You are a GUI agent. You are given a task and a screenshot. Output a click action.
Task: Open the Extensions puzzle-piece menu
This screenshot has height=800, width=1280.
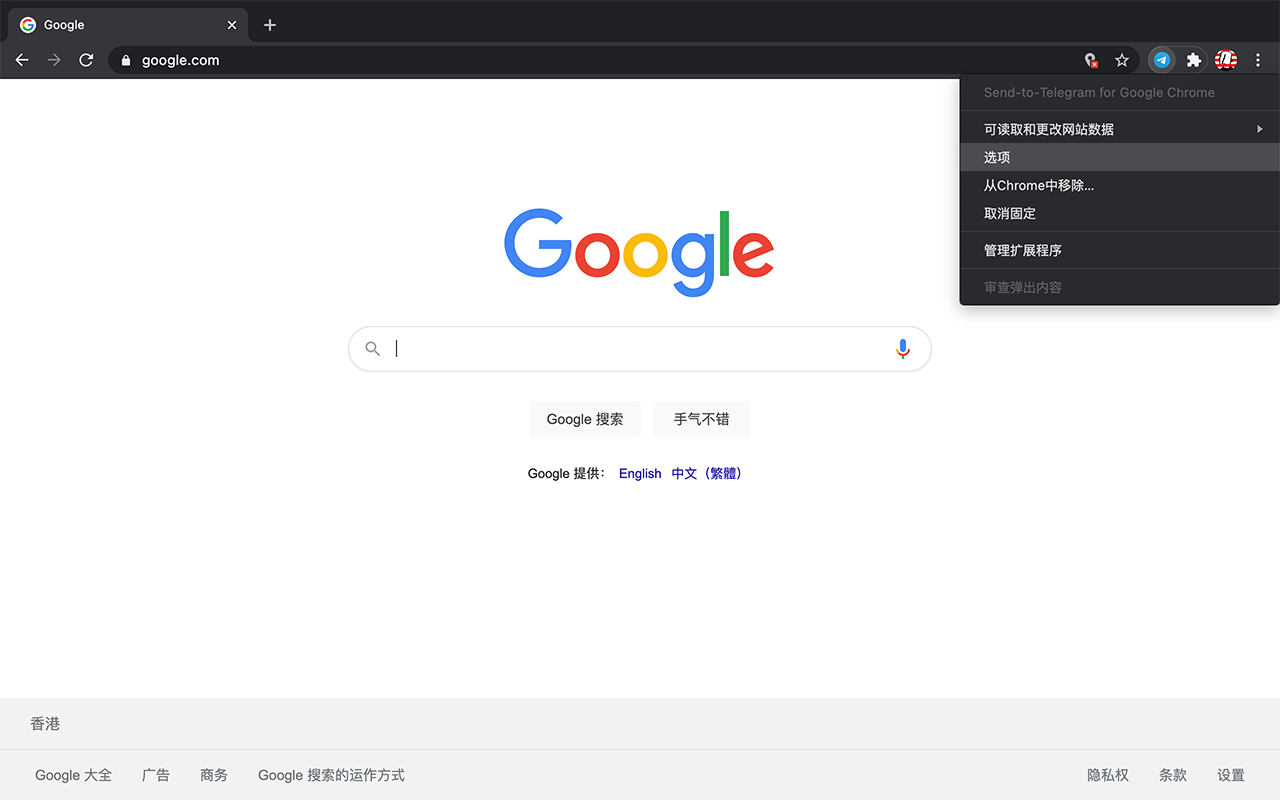pos(1193,60)
